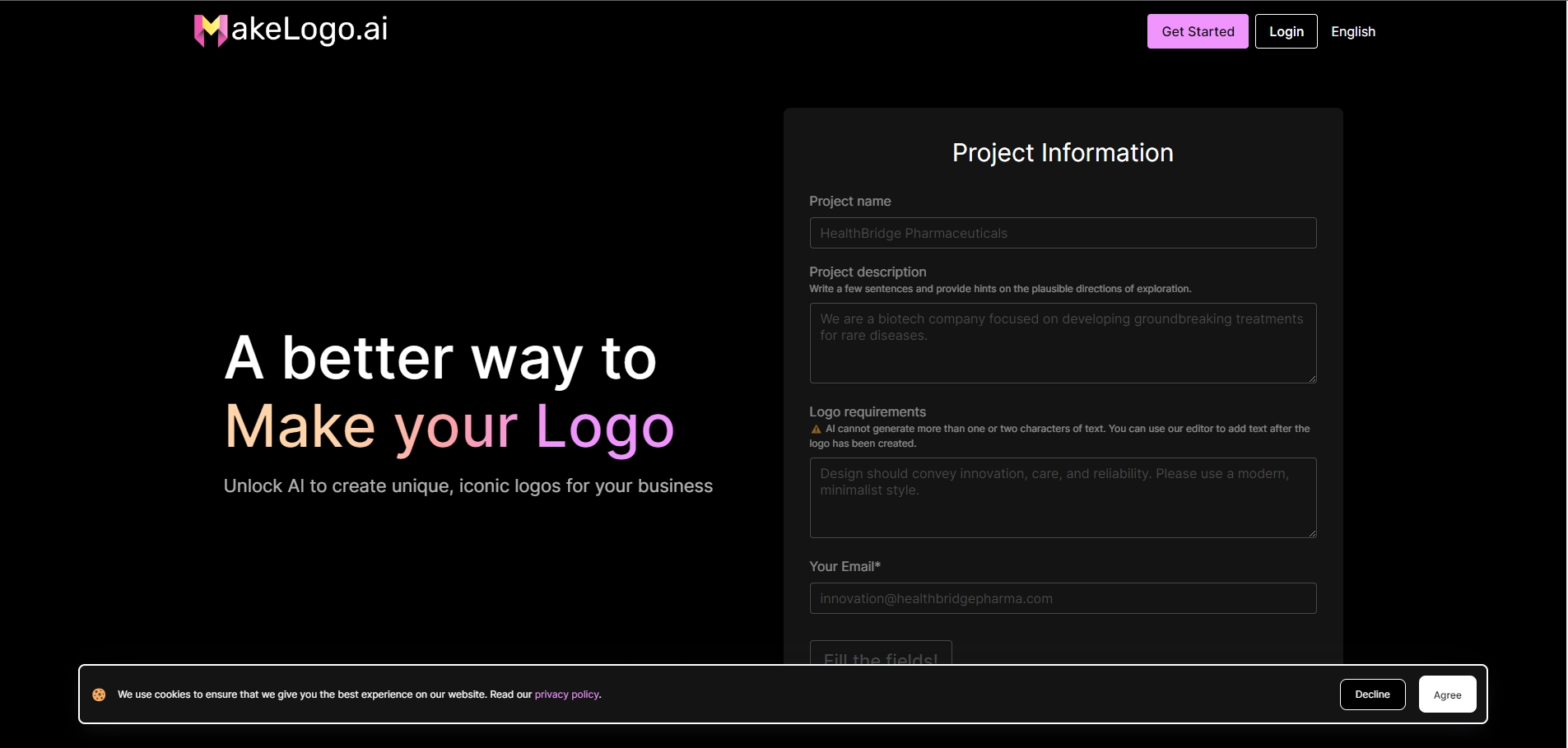The width and height of the screenshot is (1568, 748).
Task: Select the Your Email input box
Action: click(1063, 598)
